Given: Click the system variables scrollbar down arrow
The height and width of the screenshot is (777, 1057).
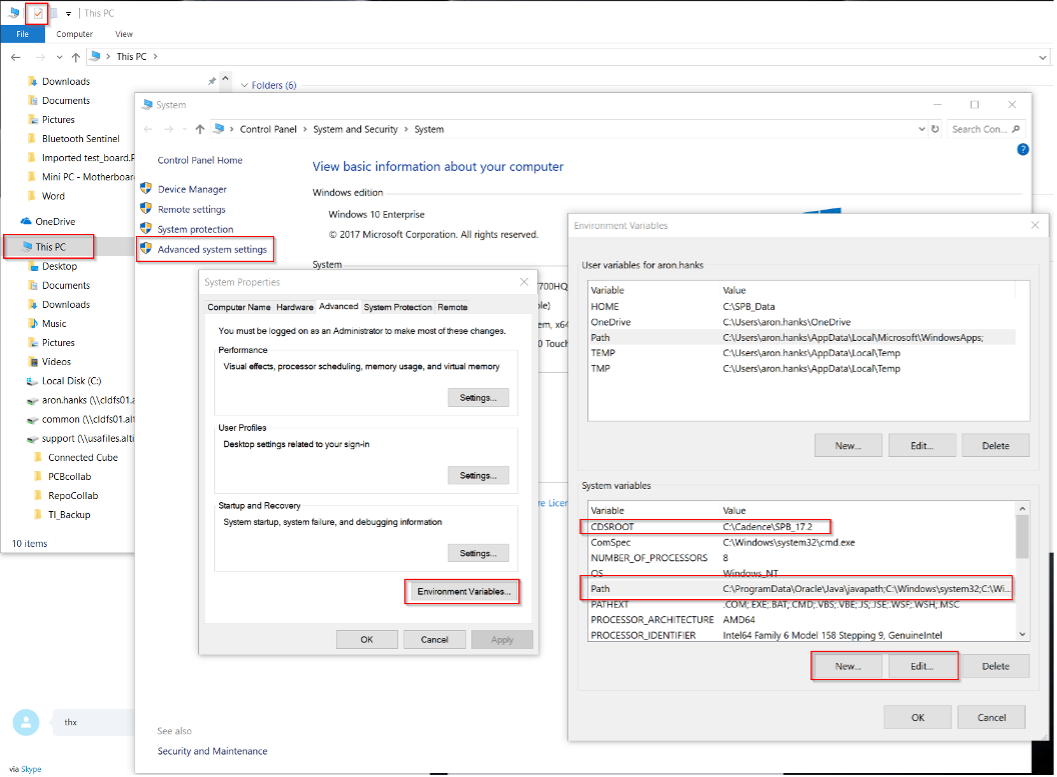Looking at the screenshot, I should click(1023, 635).
